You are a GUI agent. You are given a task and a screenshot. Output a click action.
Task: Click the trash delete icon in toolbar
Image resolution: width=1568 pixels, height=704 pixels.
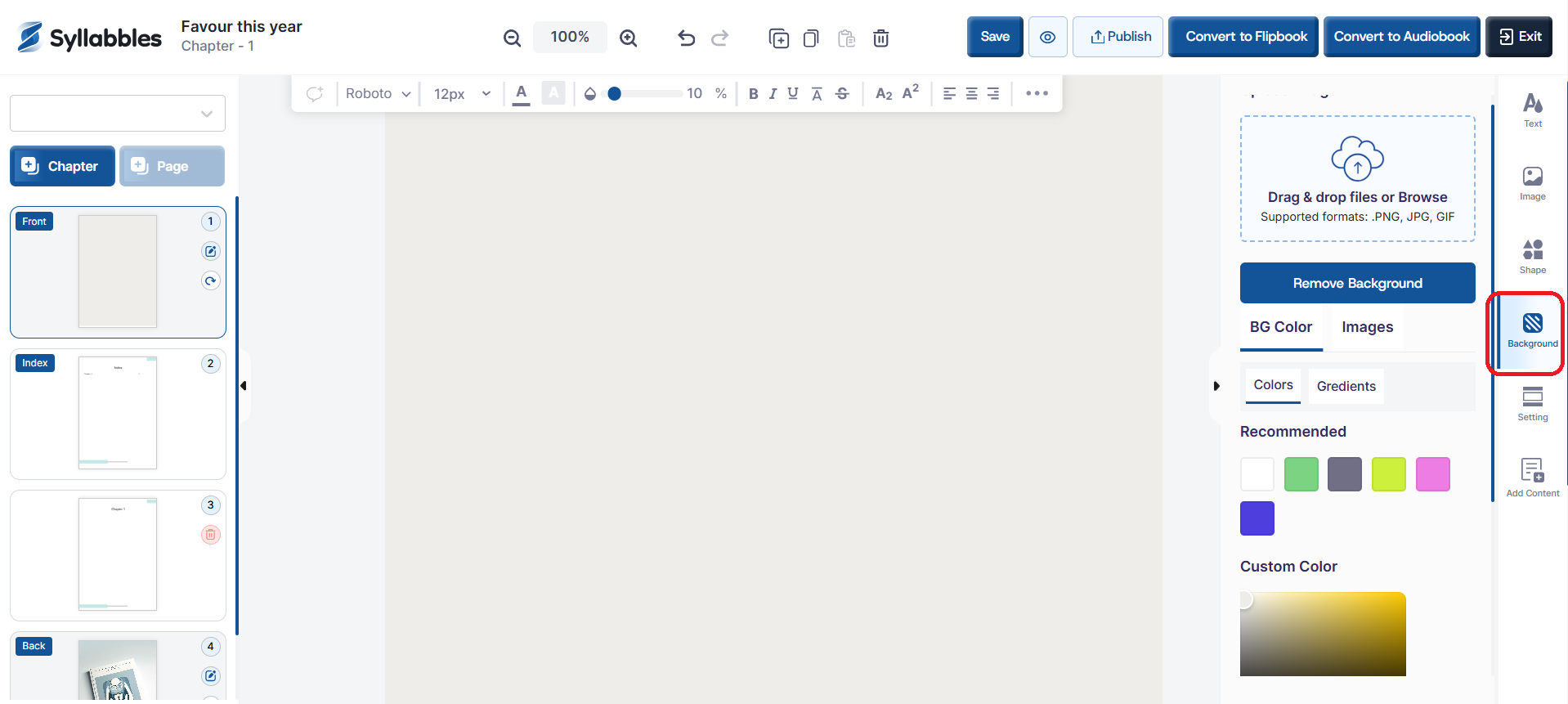pos(880,38)
